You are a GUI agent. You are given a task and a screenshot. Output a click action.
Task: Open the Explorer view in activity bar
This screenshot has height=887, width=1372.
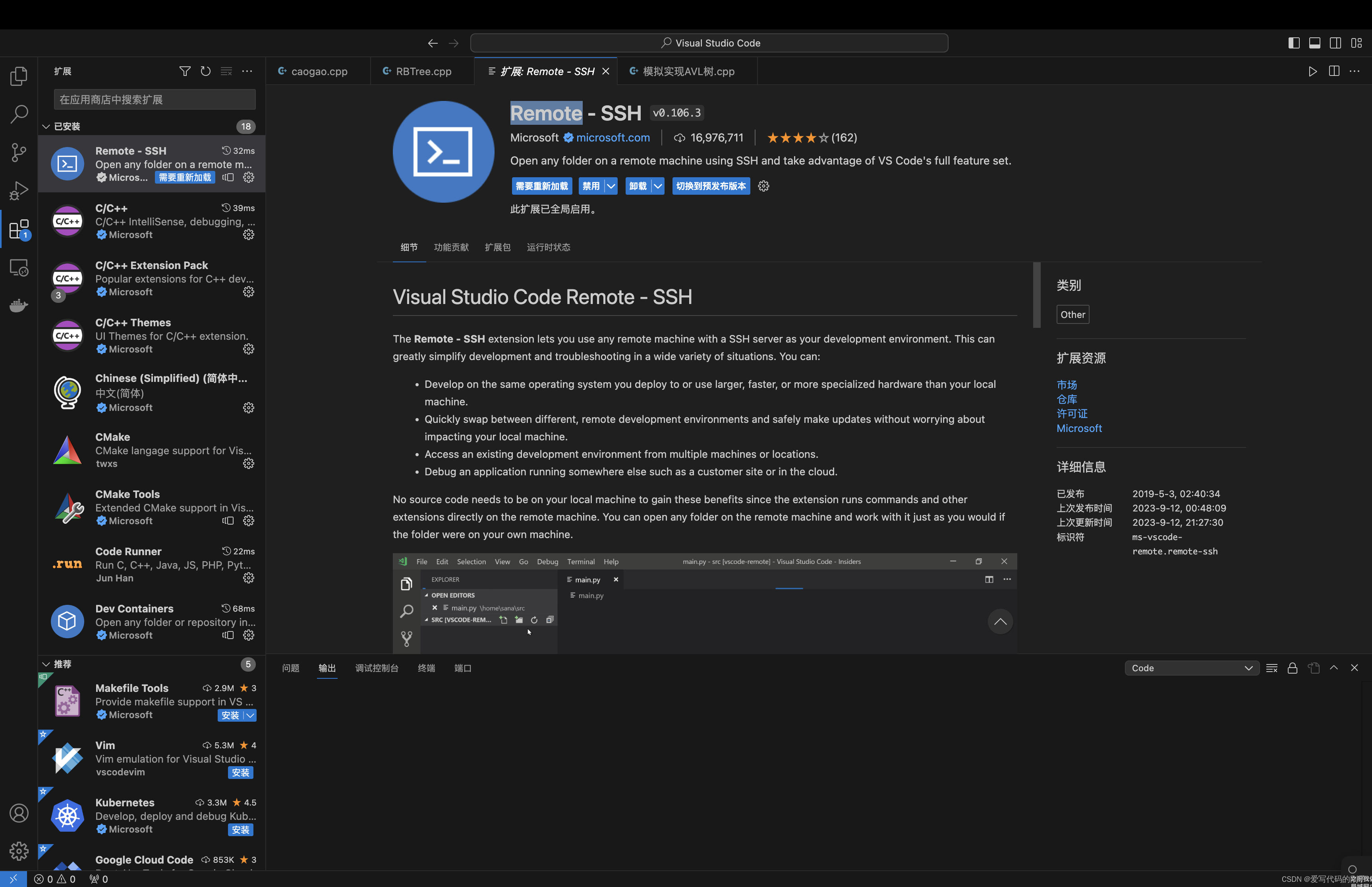pos(18,76)
